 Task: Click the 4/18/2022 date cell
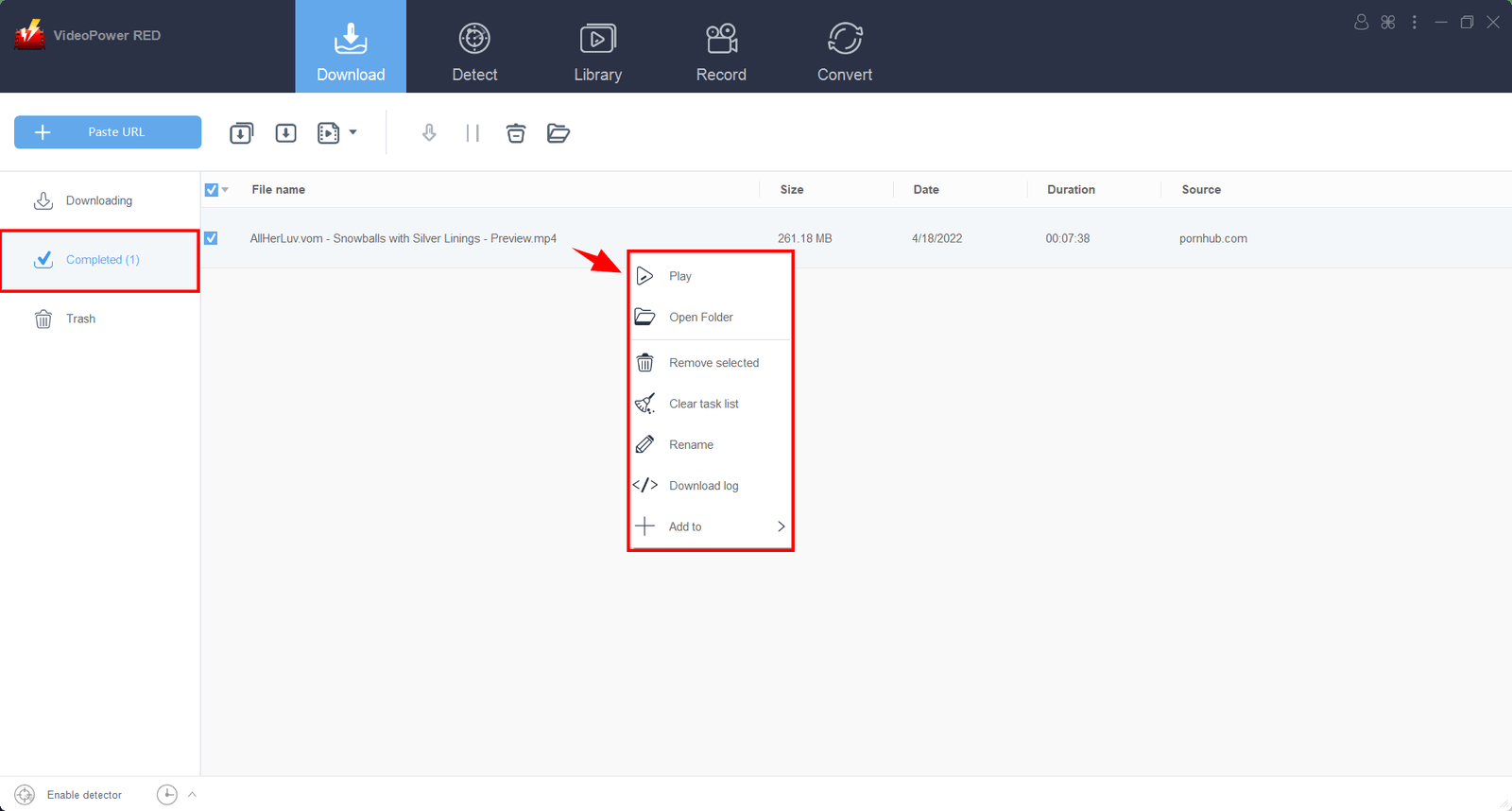tap(936, 238)
